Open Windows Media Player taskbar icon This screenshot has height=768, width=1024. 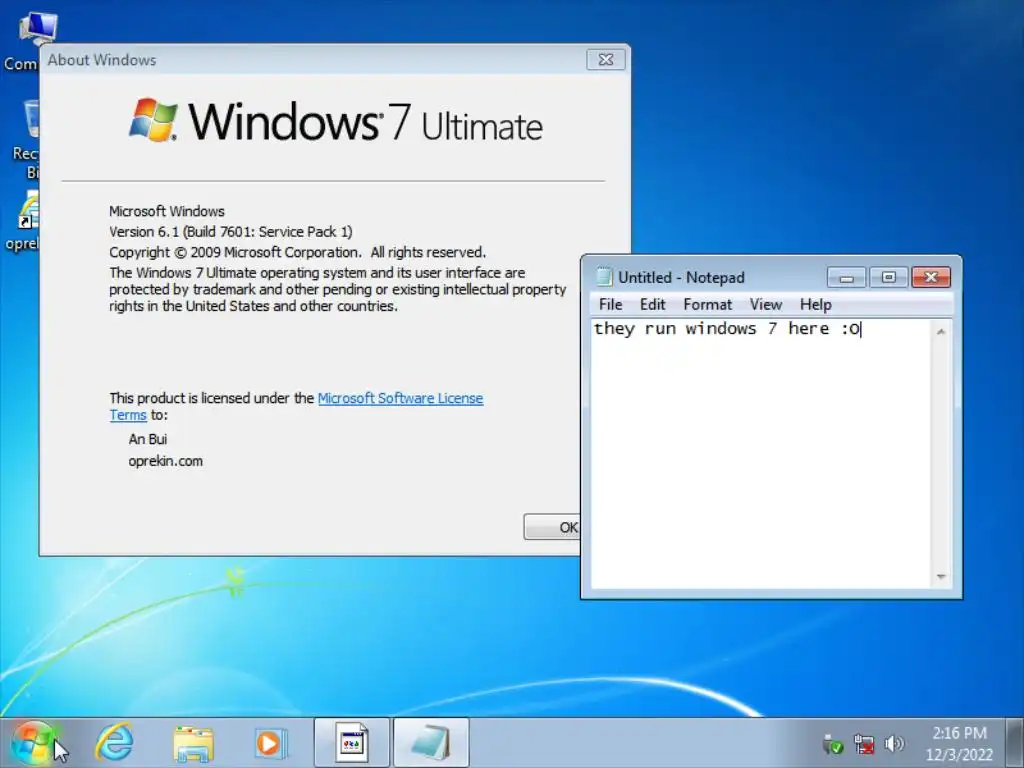coord(271,743)
